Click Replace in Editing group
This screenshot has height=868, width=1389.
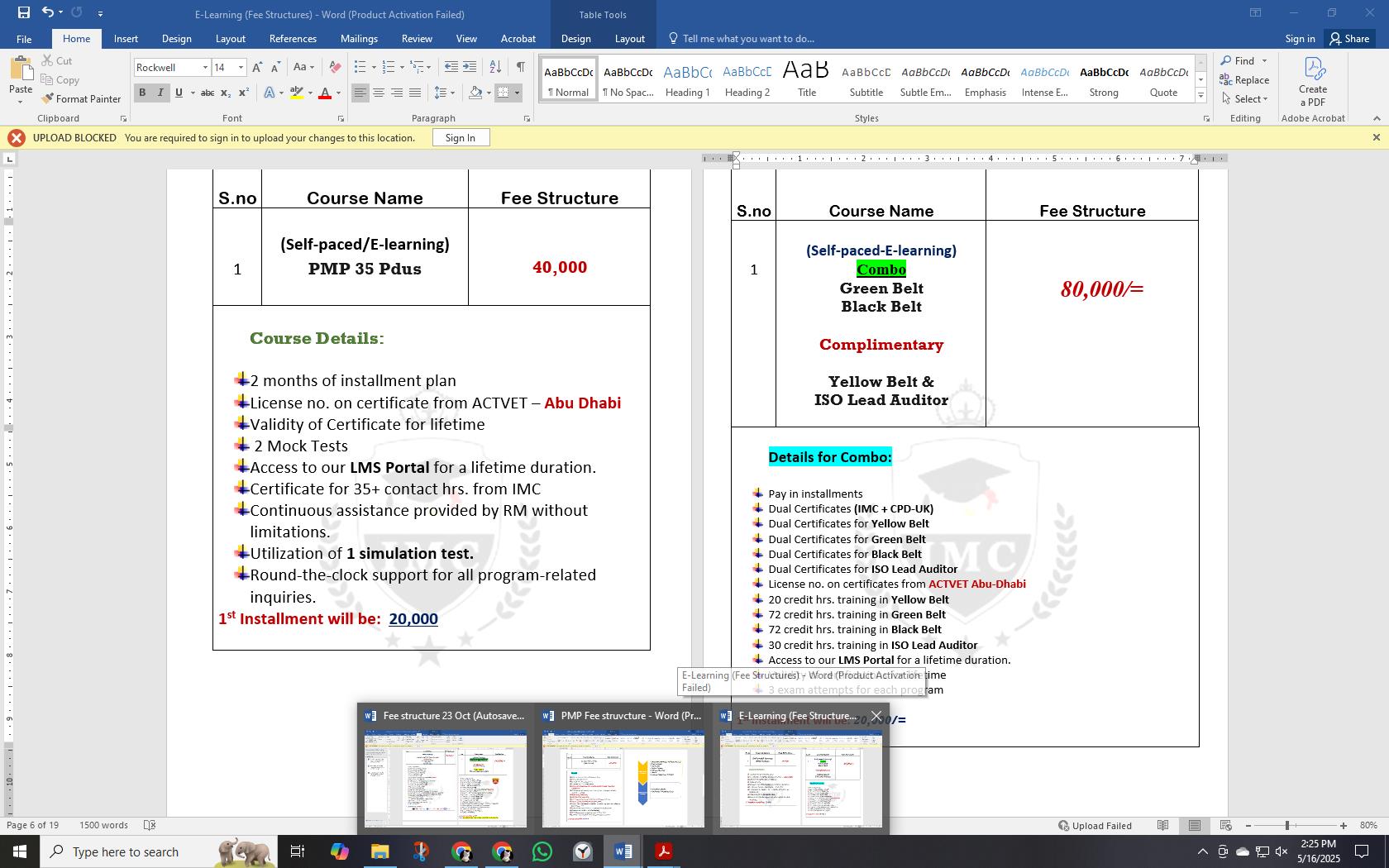point(1244,79)
